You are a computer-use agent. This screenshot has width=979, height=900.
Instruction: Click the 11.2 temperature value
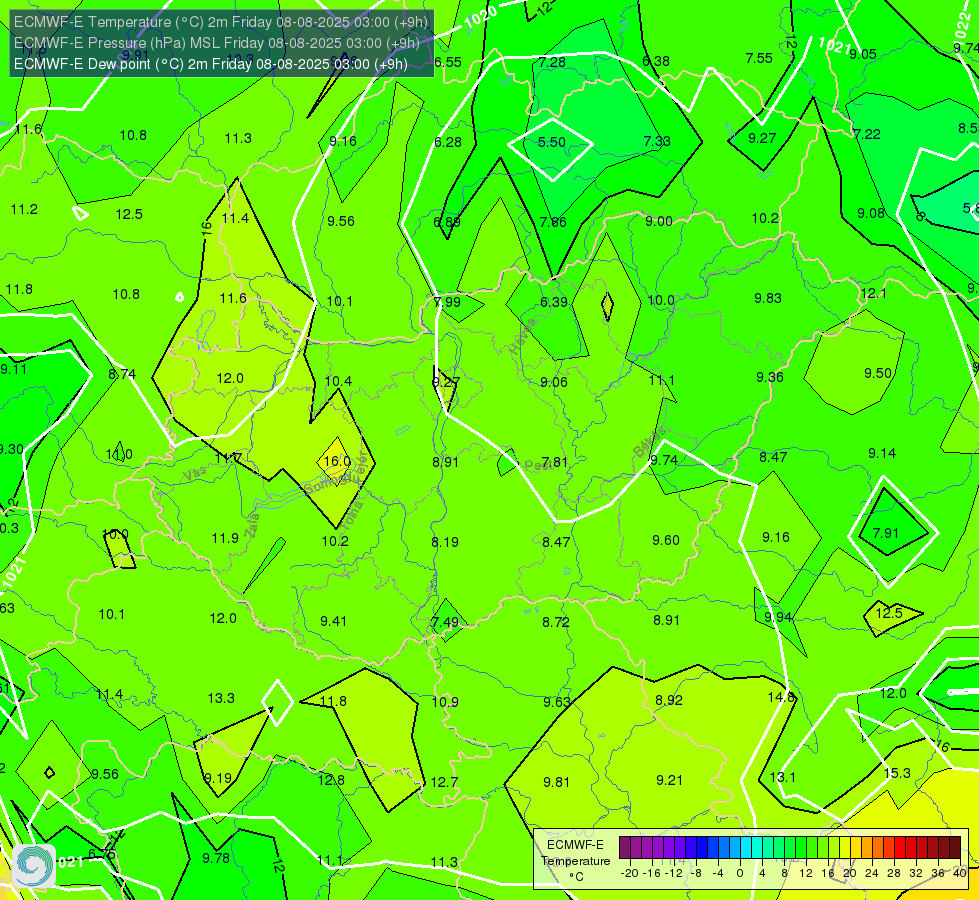(24, 209)
